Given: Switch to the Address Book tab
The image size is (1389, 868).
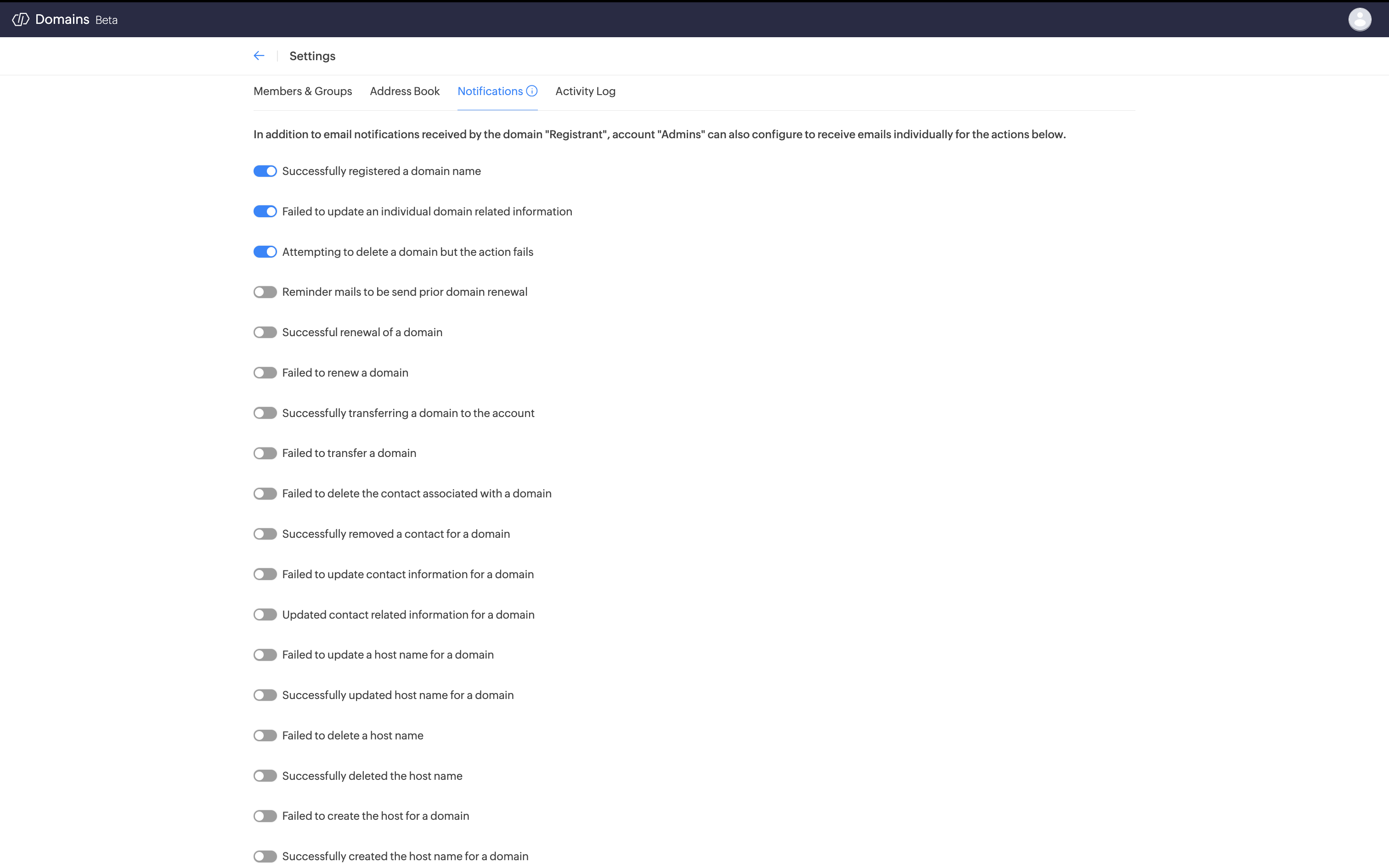Looking at the screenshot, I should [x=405, y=91].
